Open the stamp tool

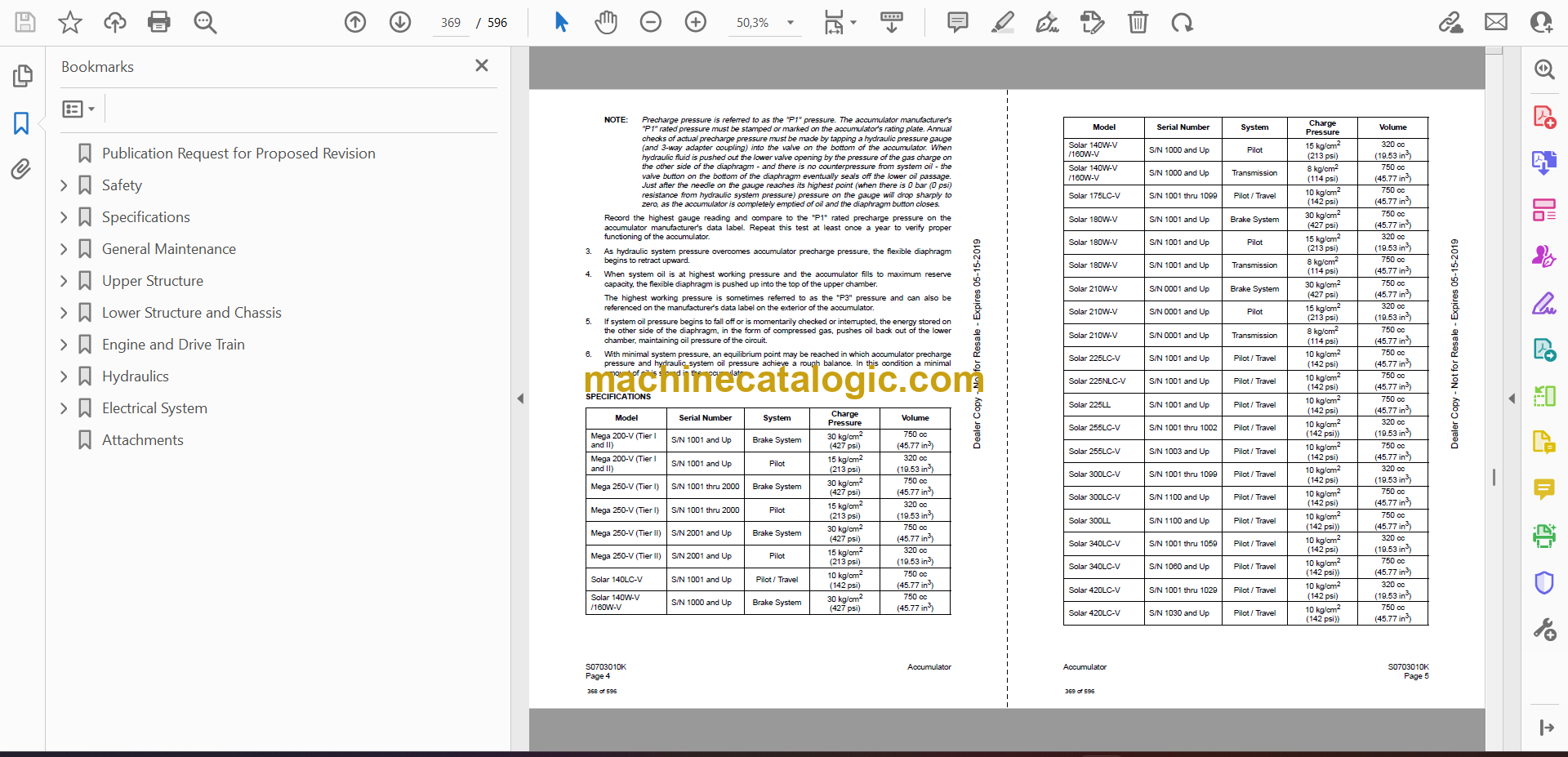coord(1092,22)
